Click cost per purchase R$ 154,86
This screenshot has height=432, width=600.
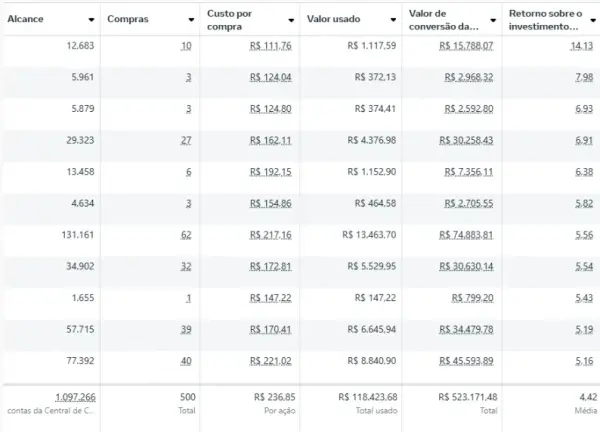(x=271, y=204)
